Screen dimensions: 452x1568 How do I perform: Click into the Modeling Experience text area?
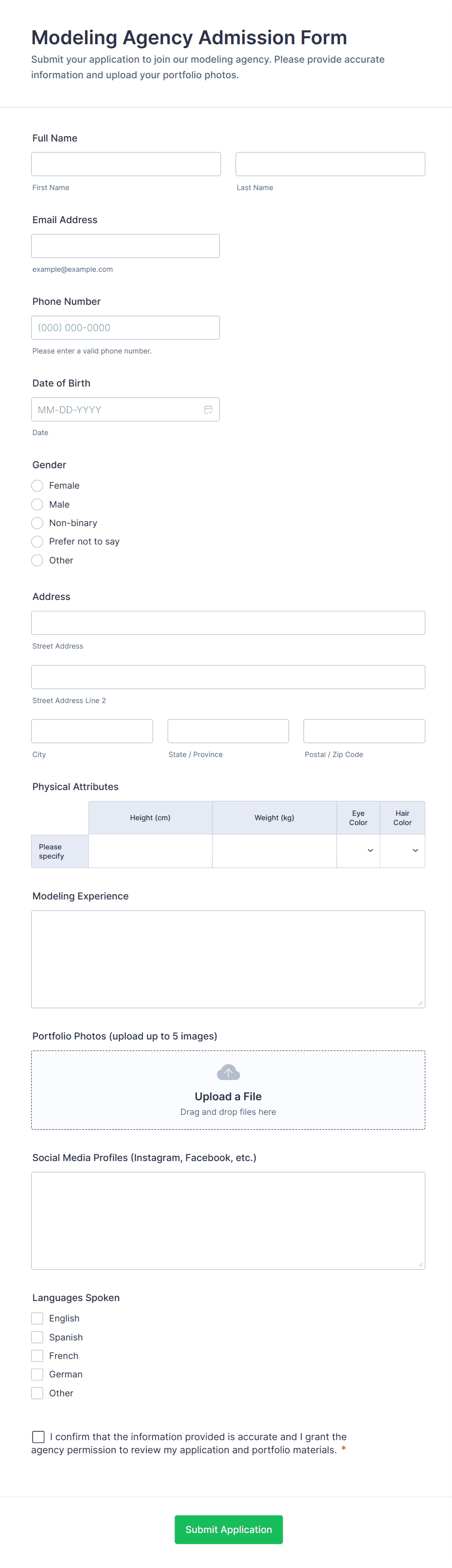(228, 959)
